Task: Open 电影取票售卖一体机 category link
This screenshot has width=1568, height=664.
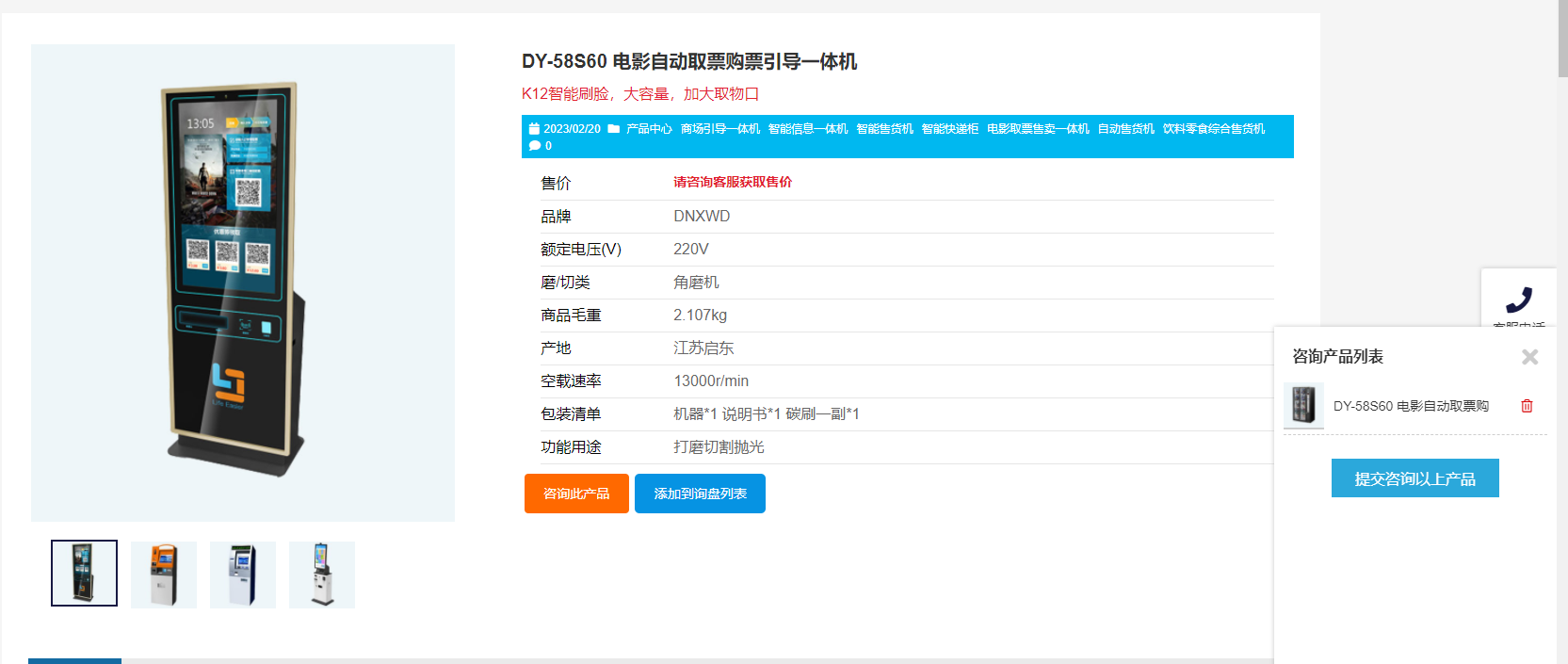Action: pyautogui.click(x=1038, y=129)
